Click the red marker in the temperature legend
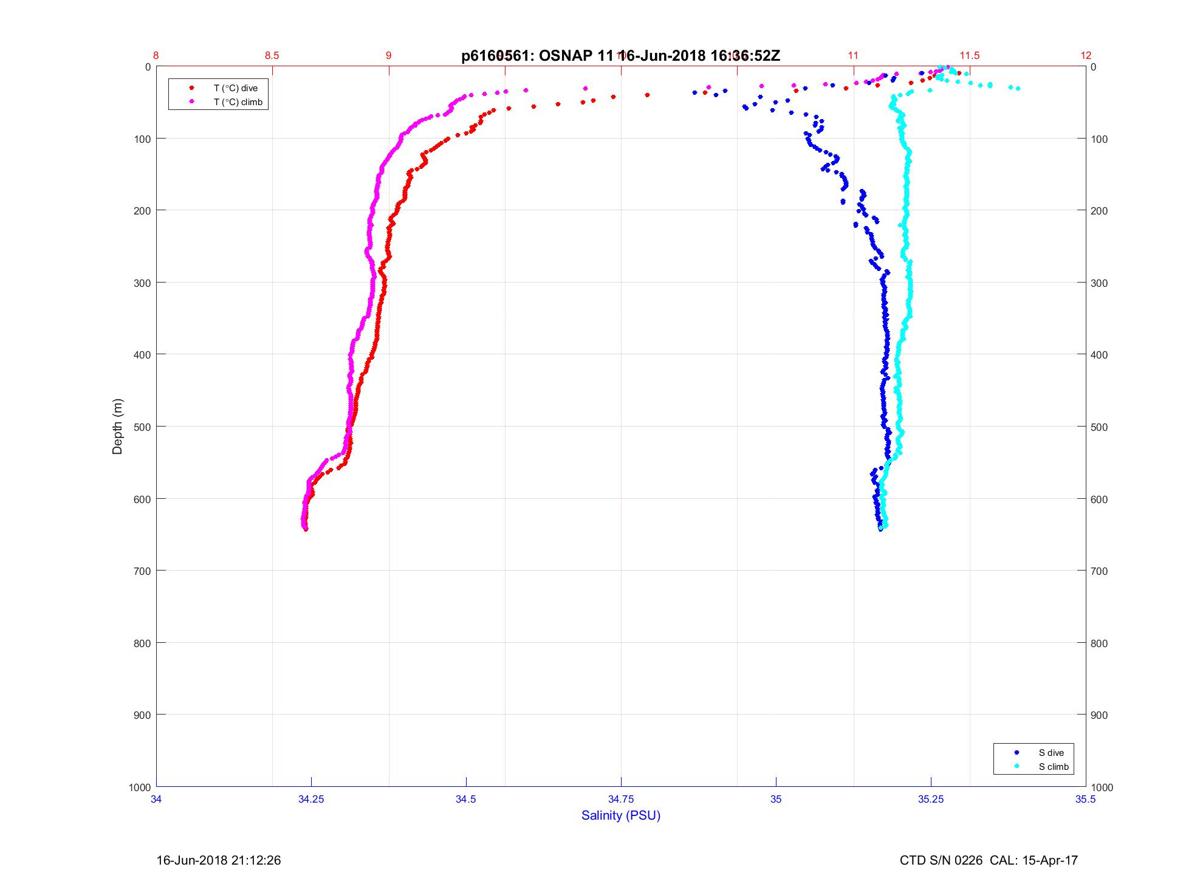The width and height of the screenshot is (1200, 885). (191, 88)
